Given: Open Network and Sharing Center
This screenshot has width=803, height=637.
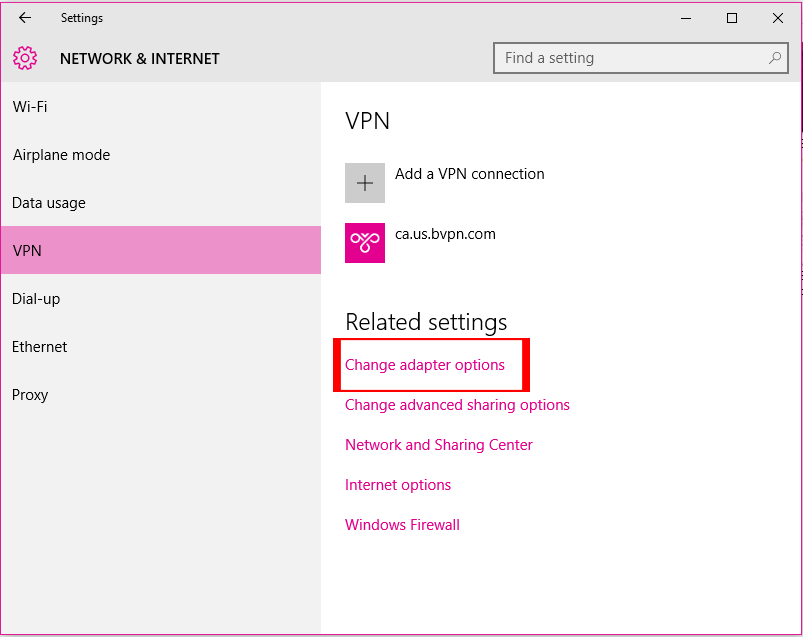Looking at the screenshot, I should coord(439,445).
